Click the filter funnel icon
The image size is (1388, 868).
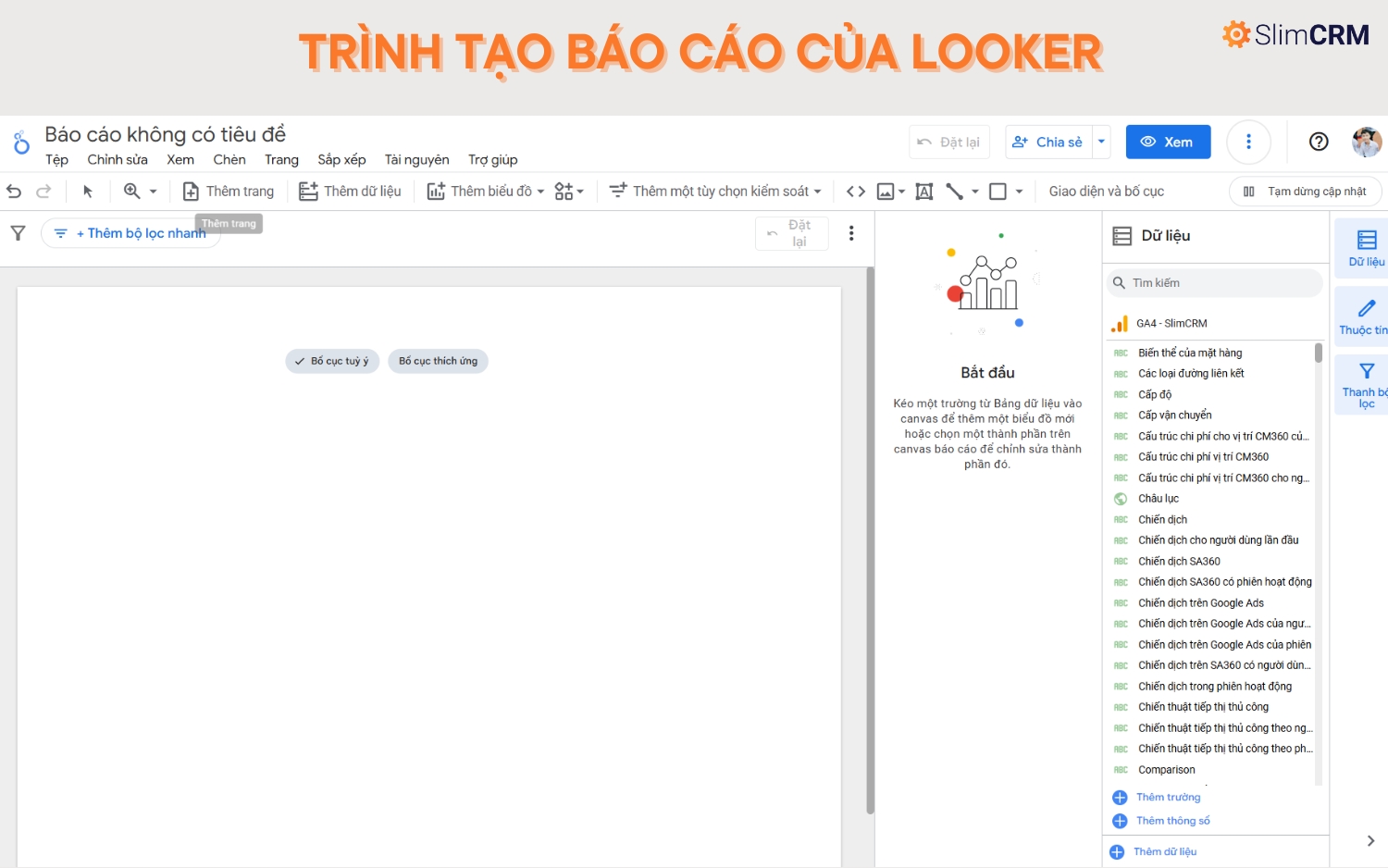tap(18, 233)
